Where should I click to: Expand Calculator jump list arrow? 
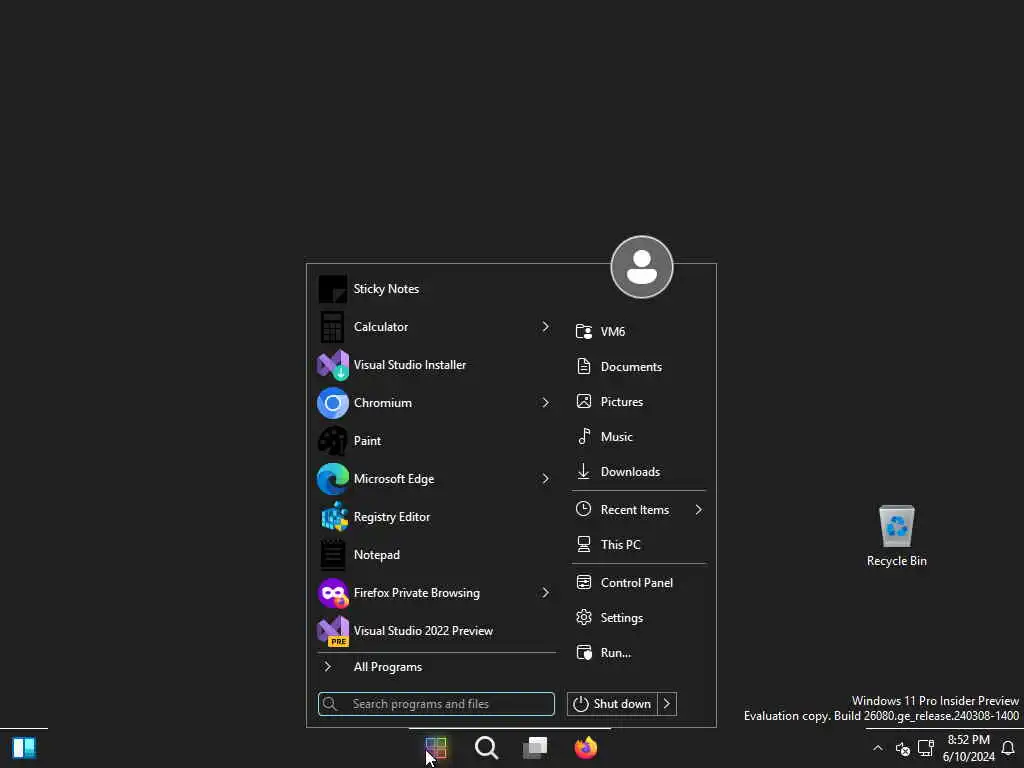point(545,327)
